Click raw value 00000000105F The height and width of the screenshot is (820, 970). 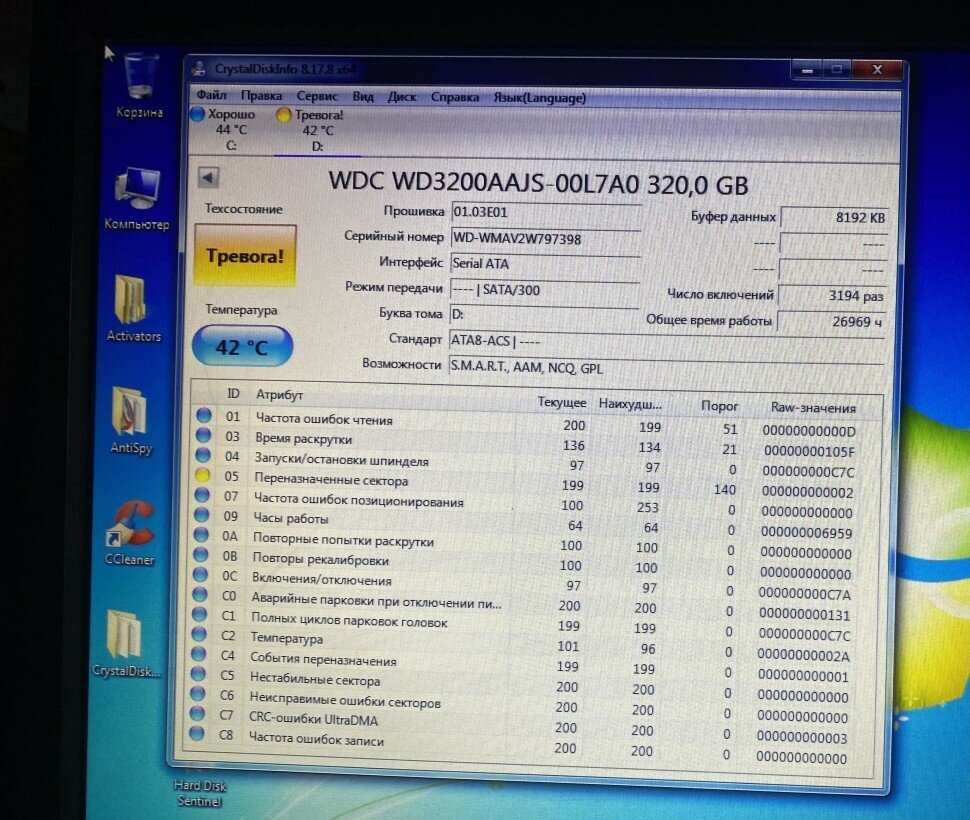(x=809, y=451)
